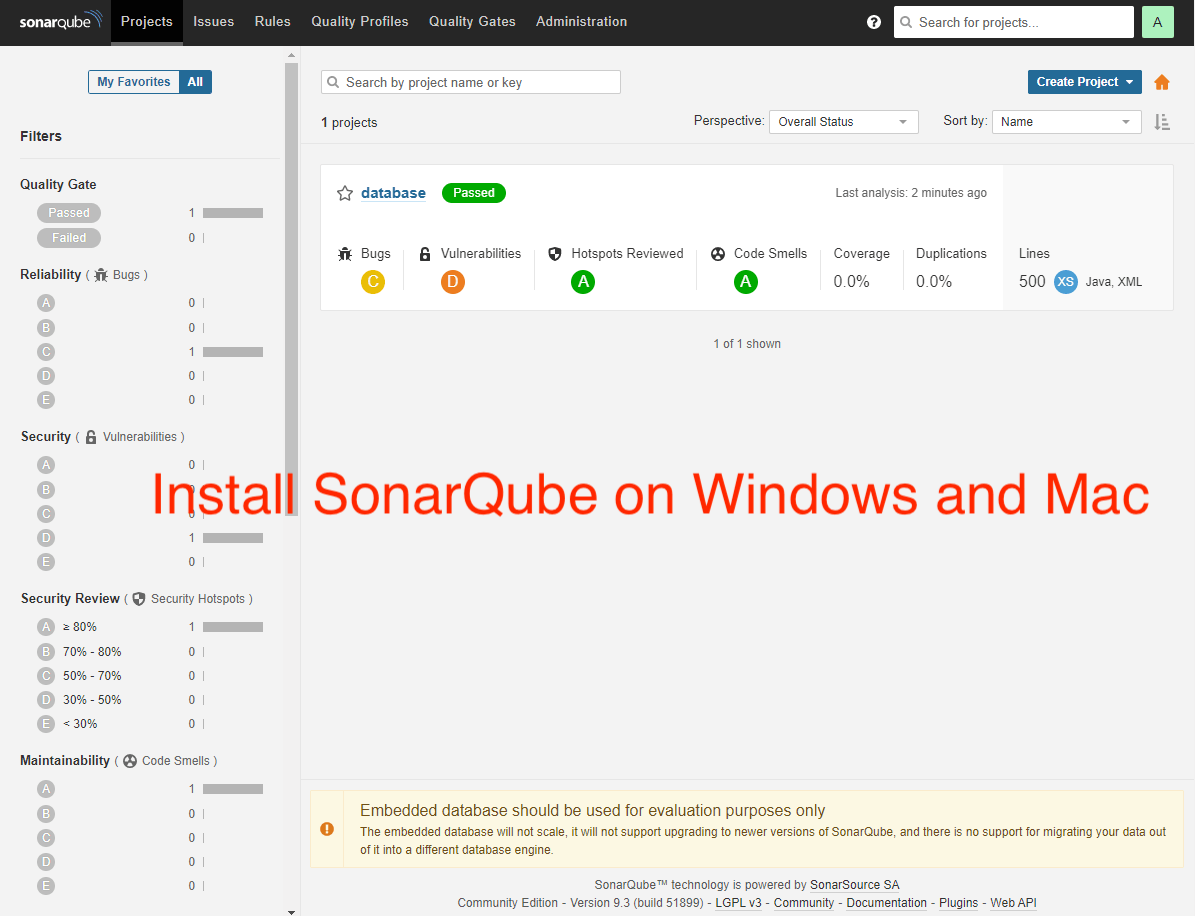Click the search by project name field
This screenshot has width=1195, height=916.
(470, 81)
